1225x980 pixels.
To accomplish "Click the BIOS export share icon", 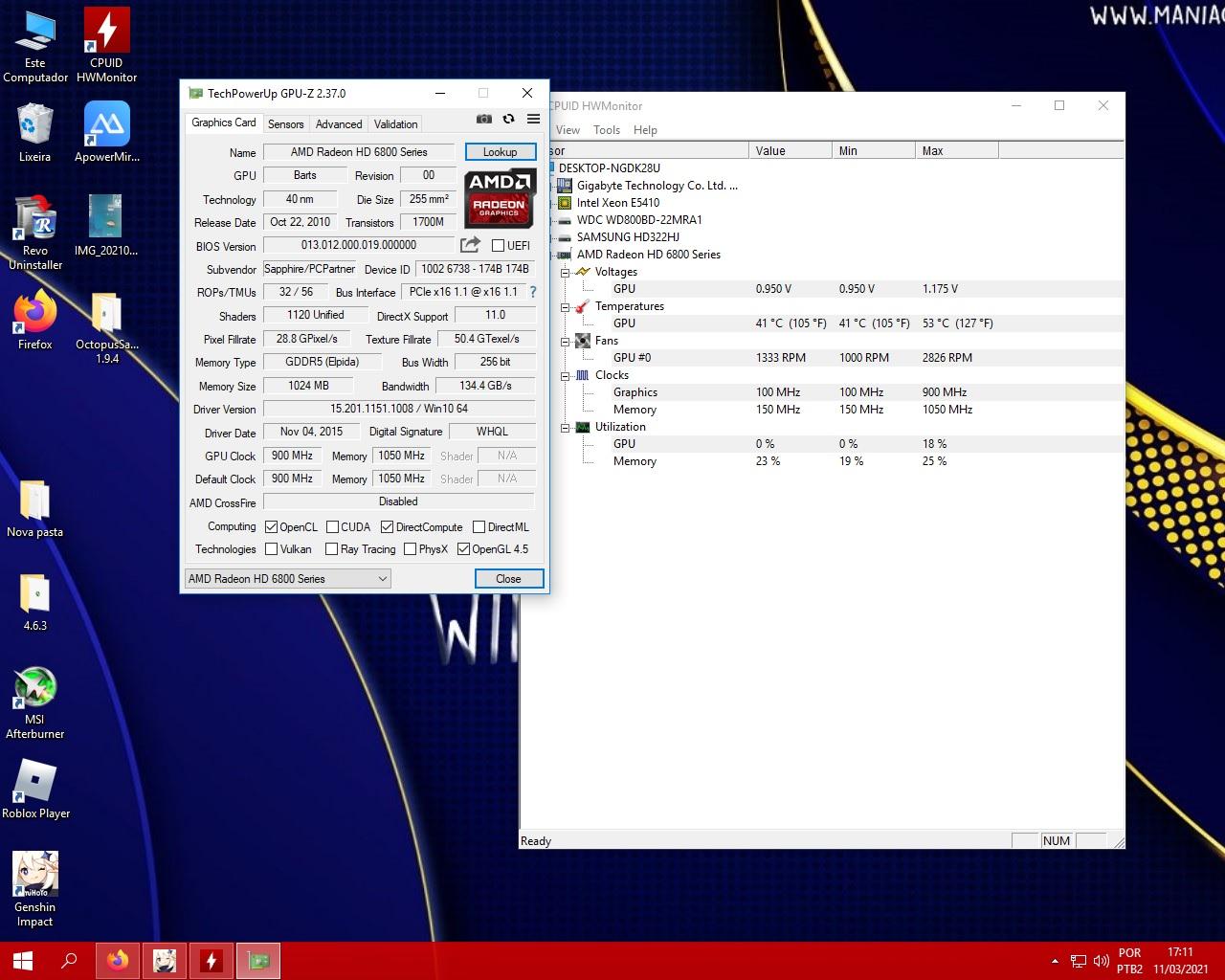I will (470, 245).
